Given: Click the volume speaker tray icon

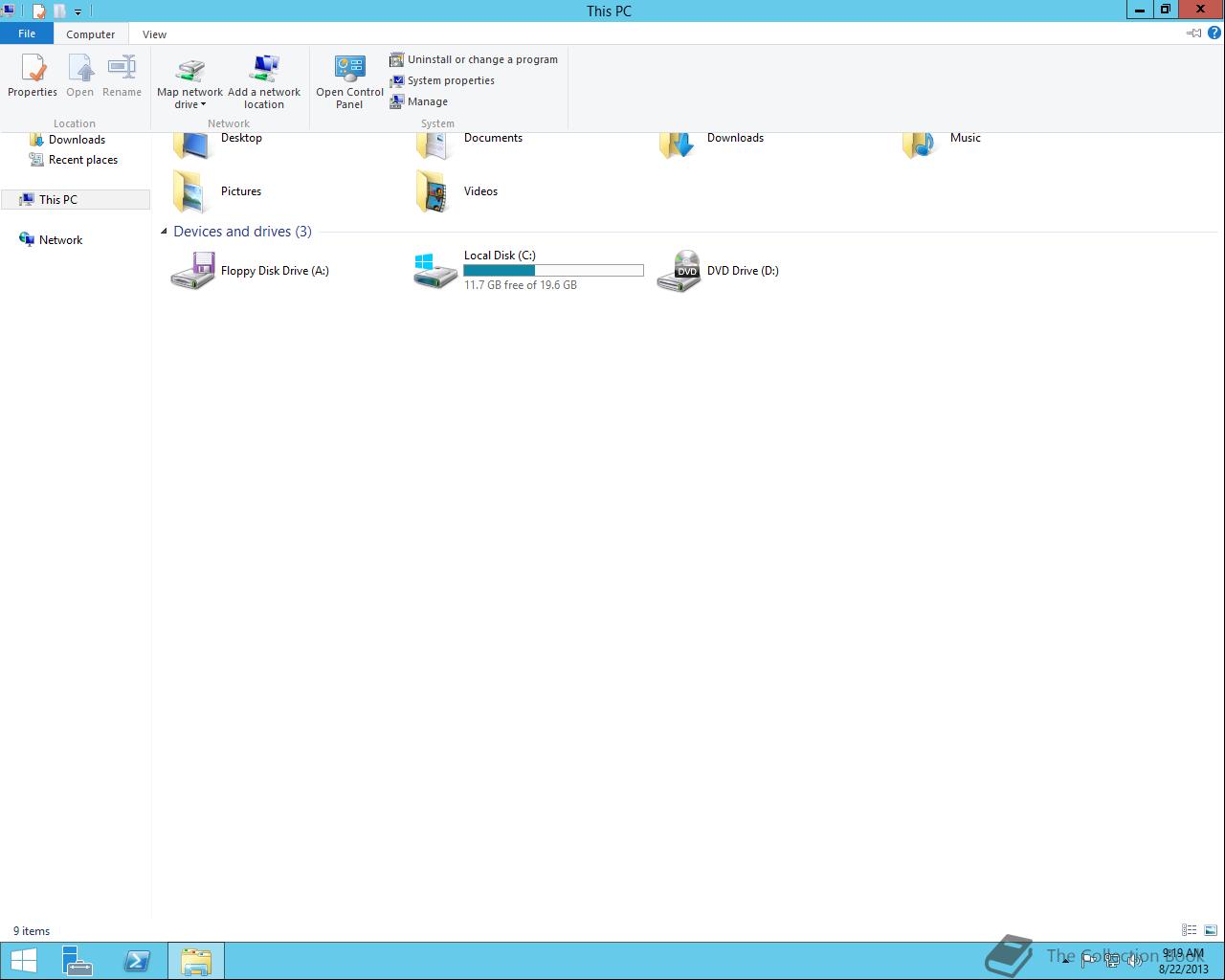Looking at the screenshot, I should [1135, 961].
